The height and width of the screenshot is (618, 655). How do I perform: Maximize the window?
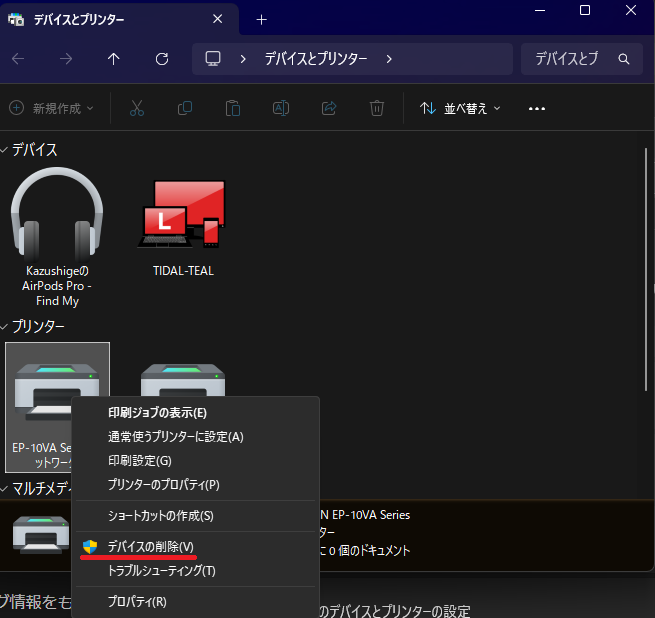point(585,10)
